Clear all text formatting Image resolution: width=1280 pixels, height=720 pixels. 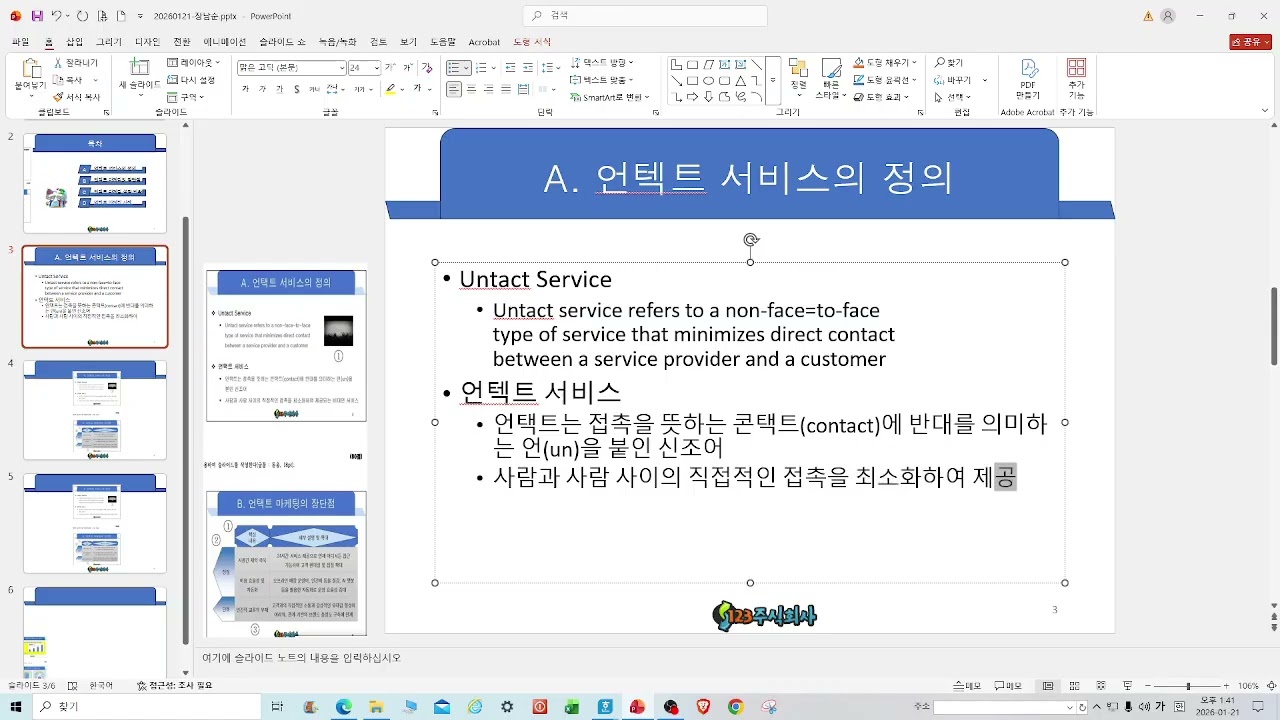point(427,67)
